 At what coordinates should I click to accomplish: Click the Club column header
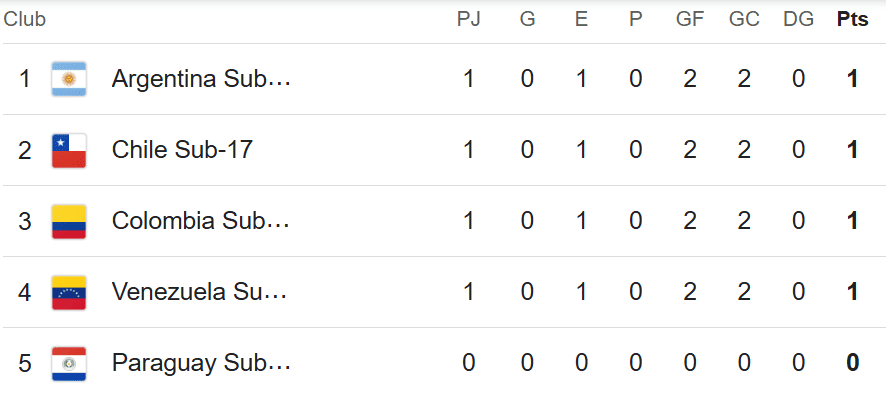(x=25, y=19)
